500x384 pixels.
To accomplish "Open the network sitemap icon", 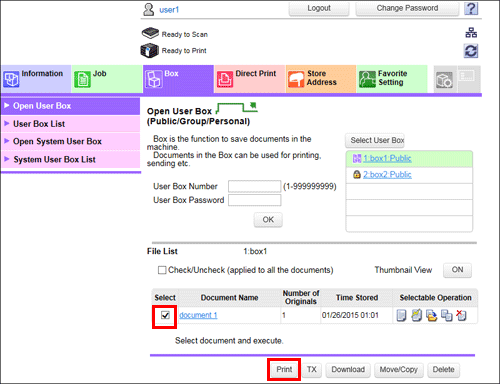I will [471, 33].
